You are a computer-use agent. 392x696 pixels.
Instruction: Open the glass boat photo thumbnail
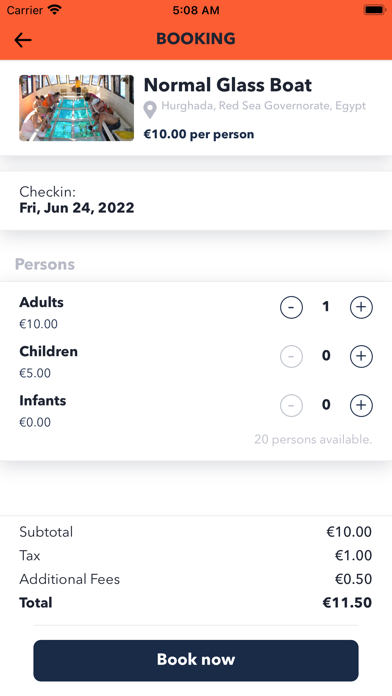click(x=76, y=108)
